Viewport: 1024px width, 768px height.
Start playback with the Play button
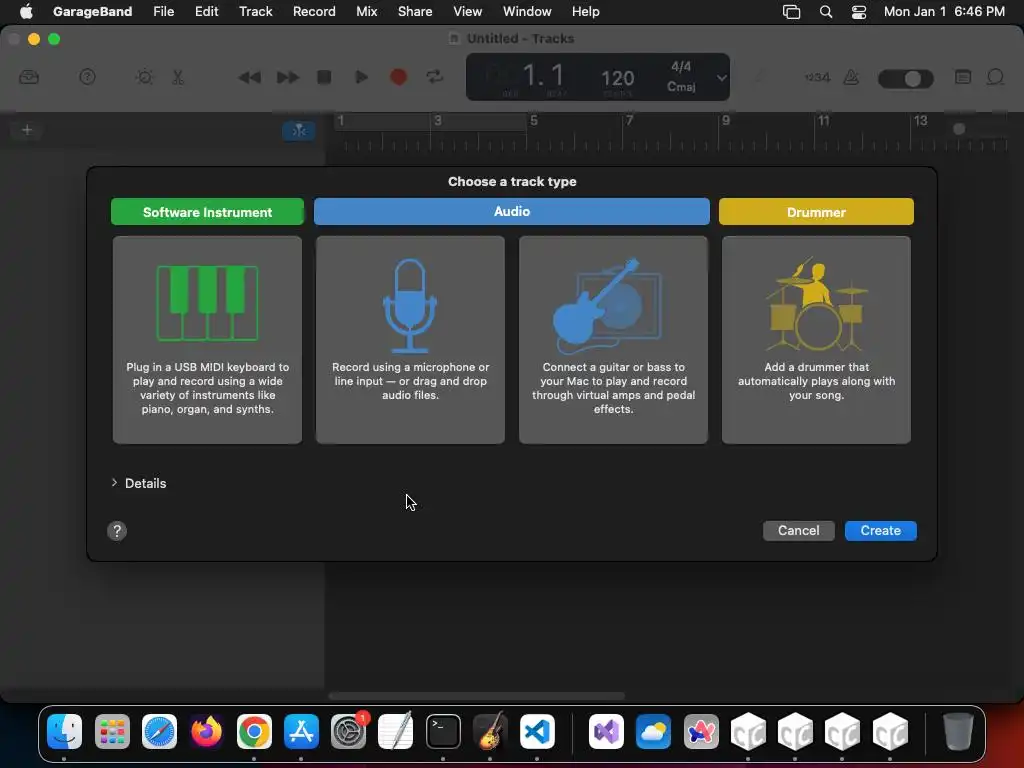tap(361, 77)
